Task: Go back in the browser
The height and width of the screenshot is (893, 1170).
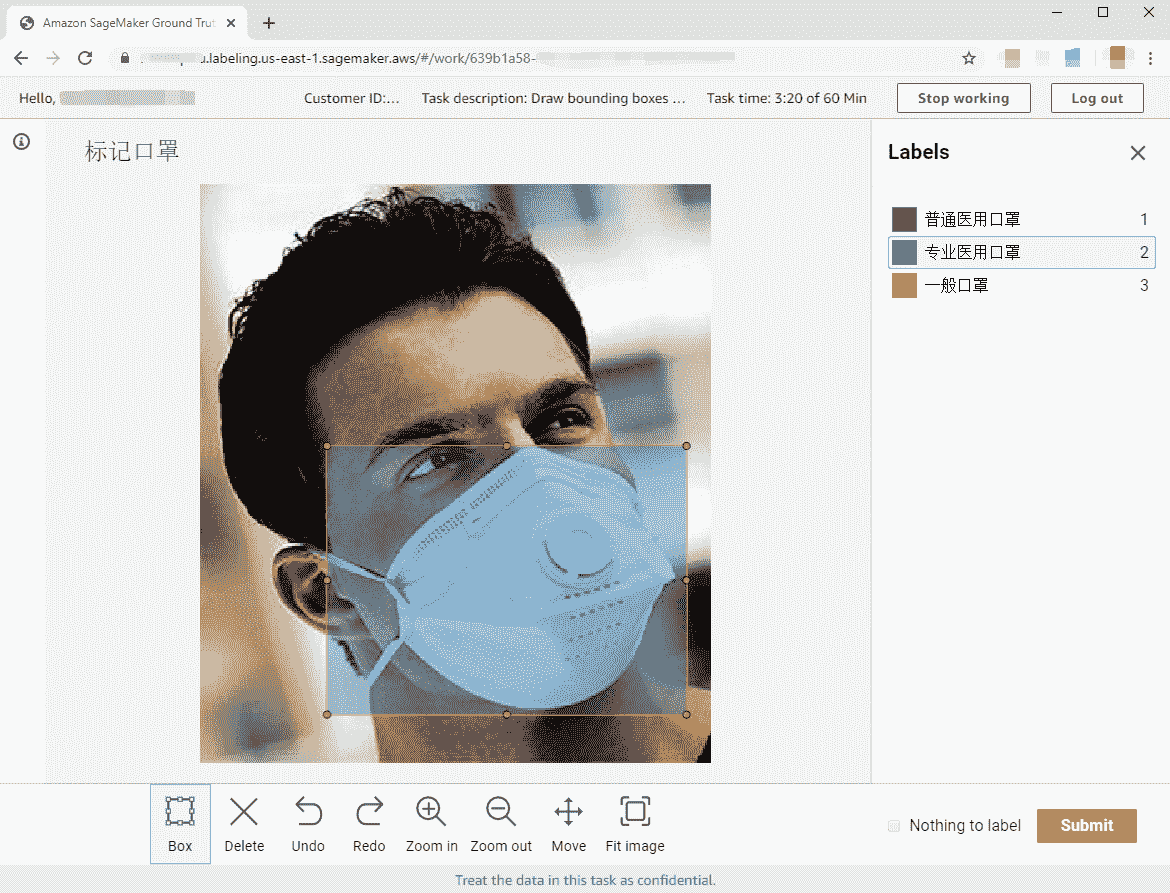Action: click(21, 58)
